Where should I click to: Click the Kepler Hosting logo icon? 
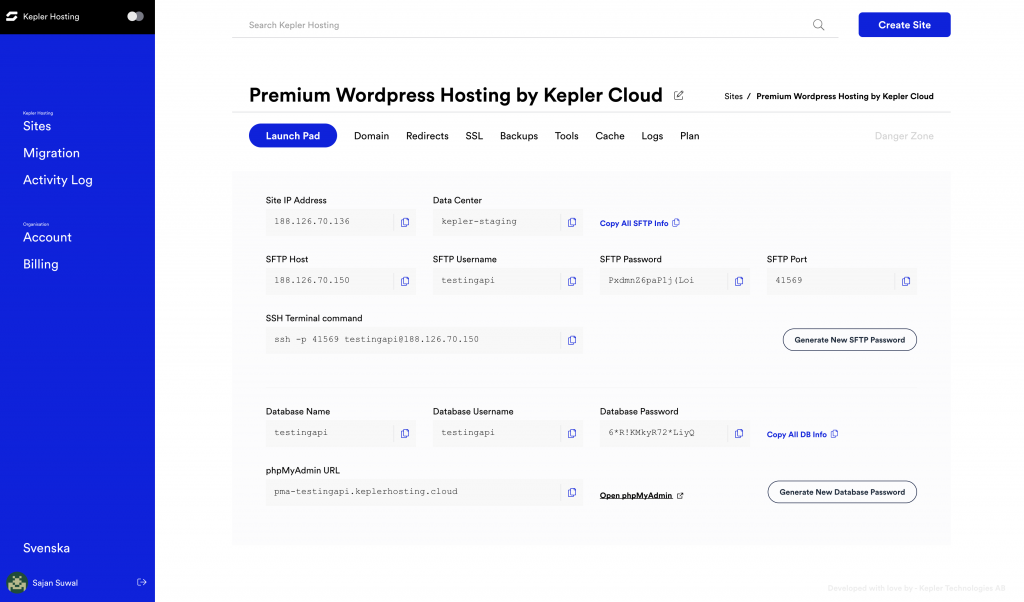pyautogui.click(x=12, y=16)
